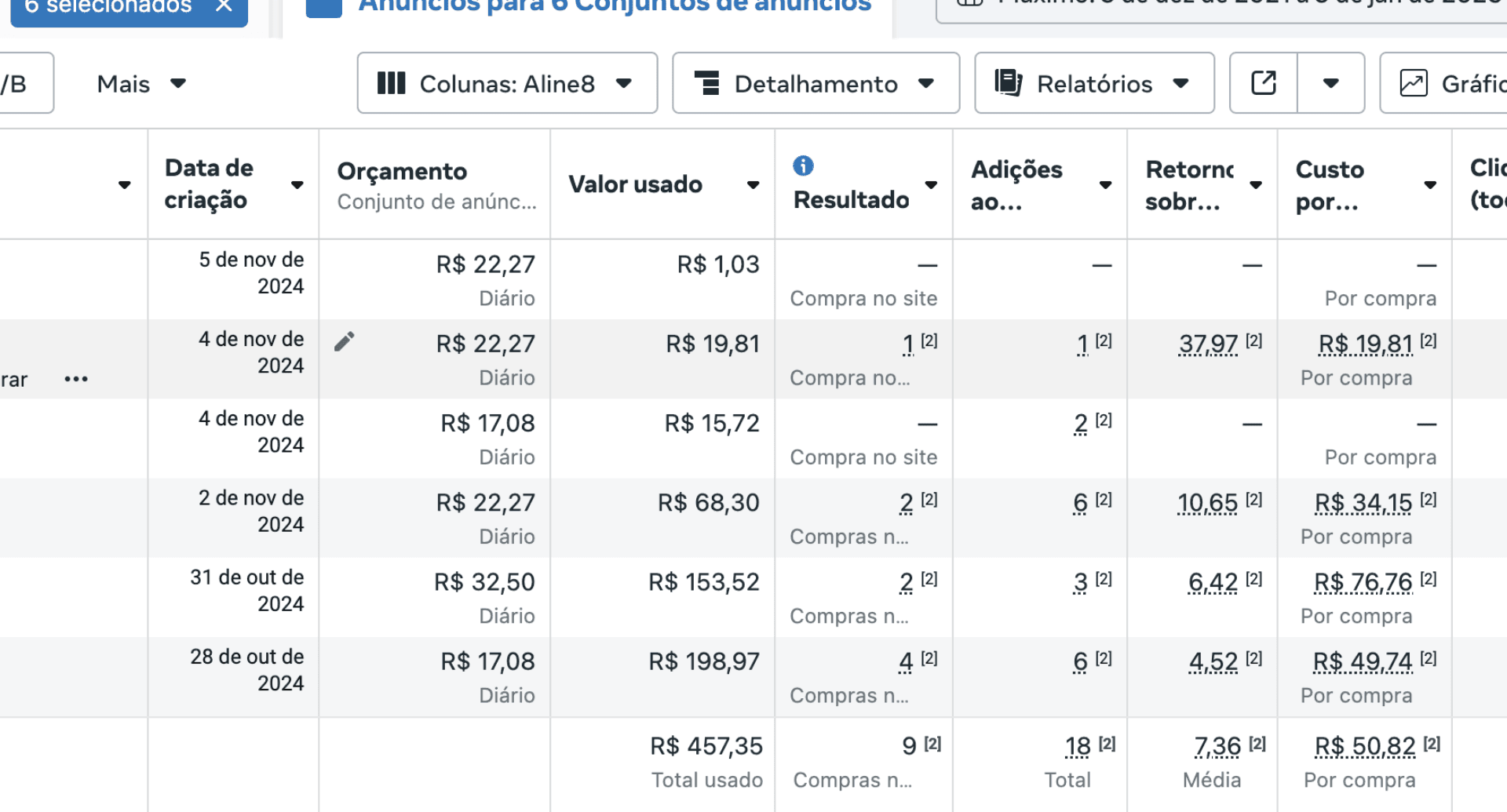
Task: Click the blue info icon above Resultado
Action: (x=803, y=166)
